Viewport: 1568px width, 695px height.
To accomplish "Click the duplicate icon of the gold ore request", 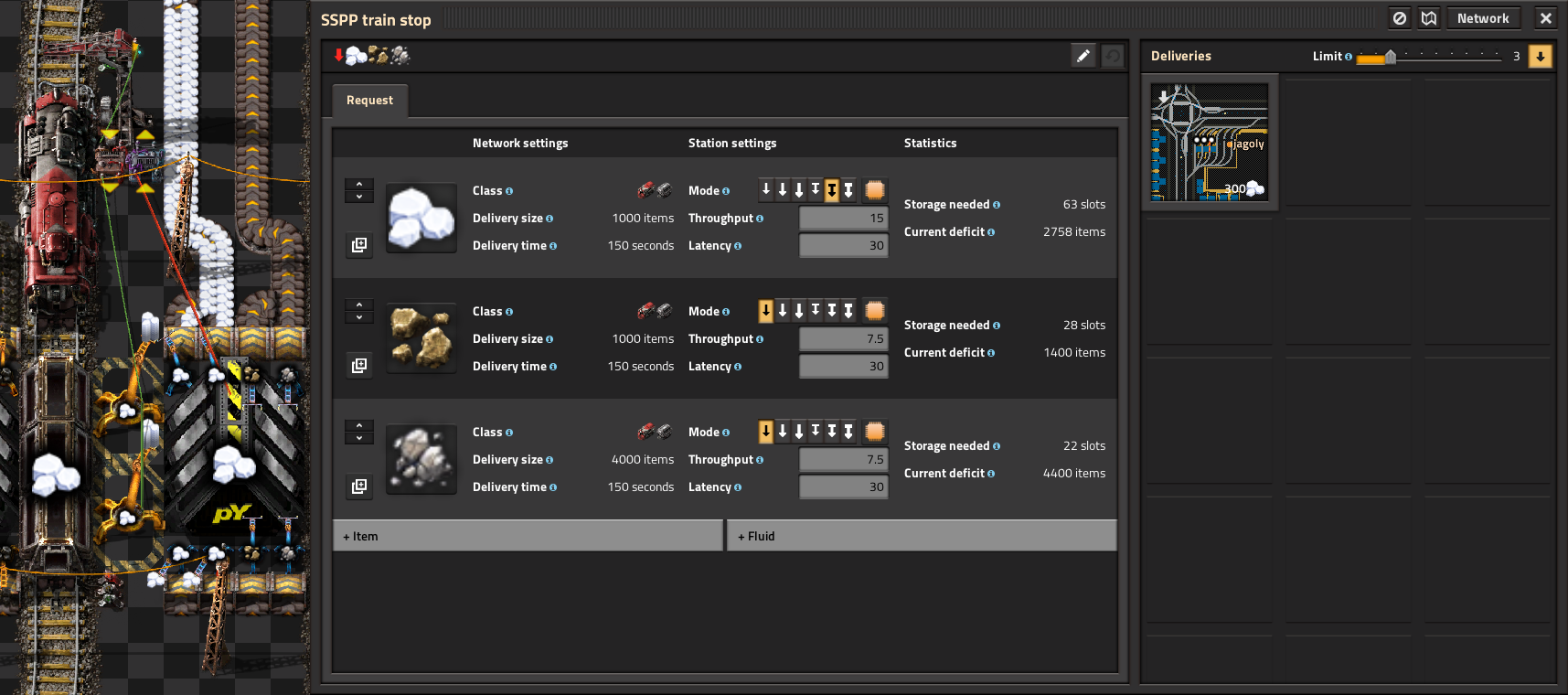I will tap(359, 366).
